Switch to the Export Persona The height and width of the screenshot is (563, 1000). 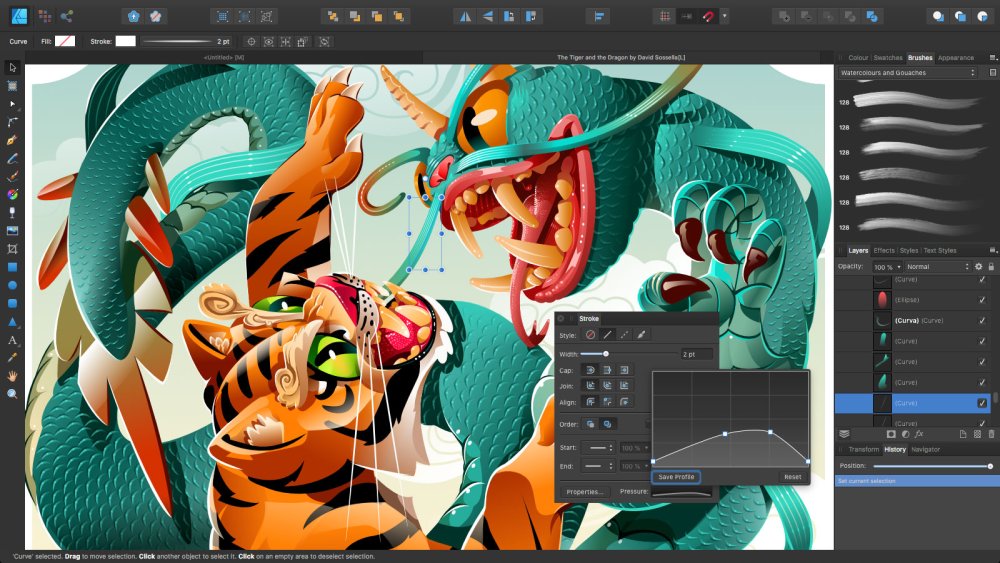[66, 16]
